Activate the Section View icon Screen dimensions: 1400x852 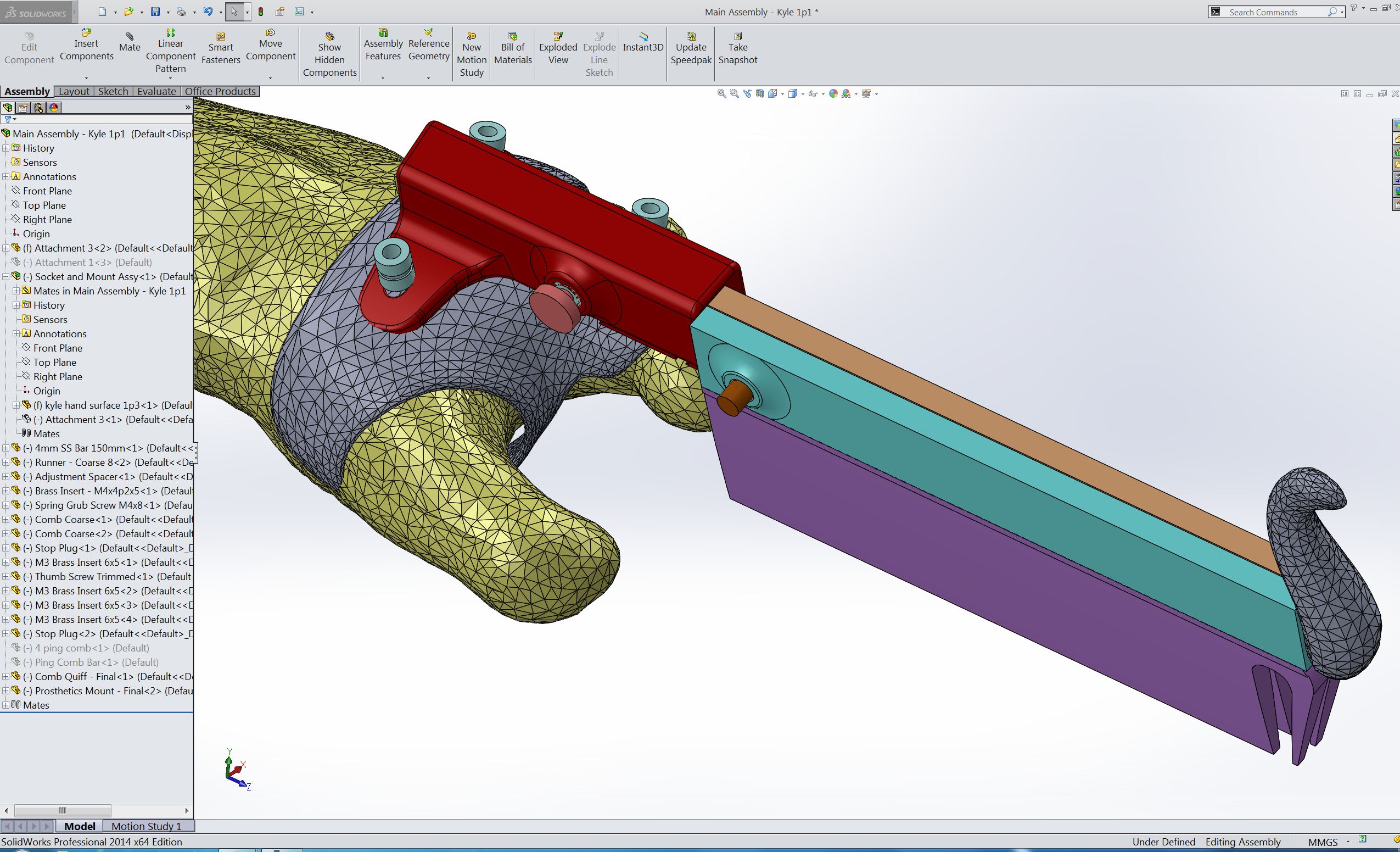760,94
